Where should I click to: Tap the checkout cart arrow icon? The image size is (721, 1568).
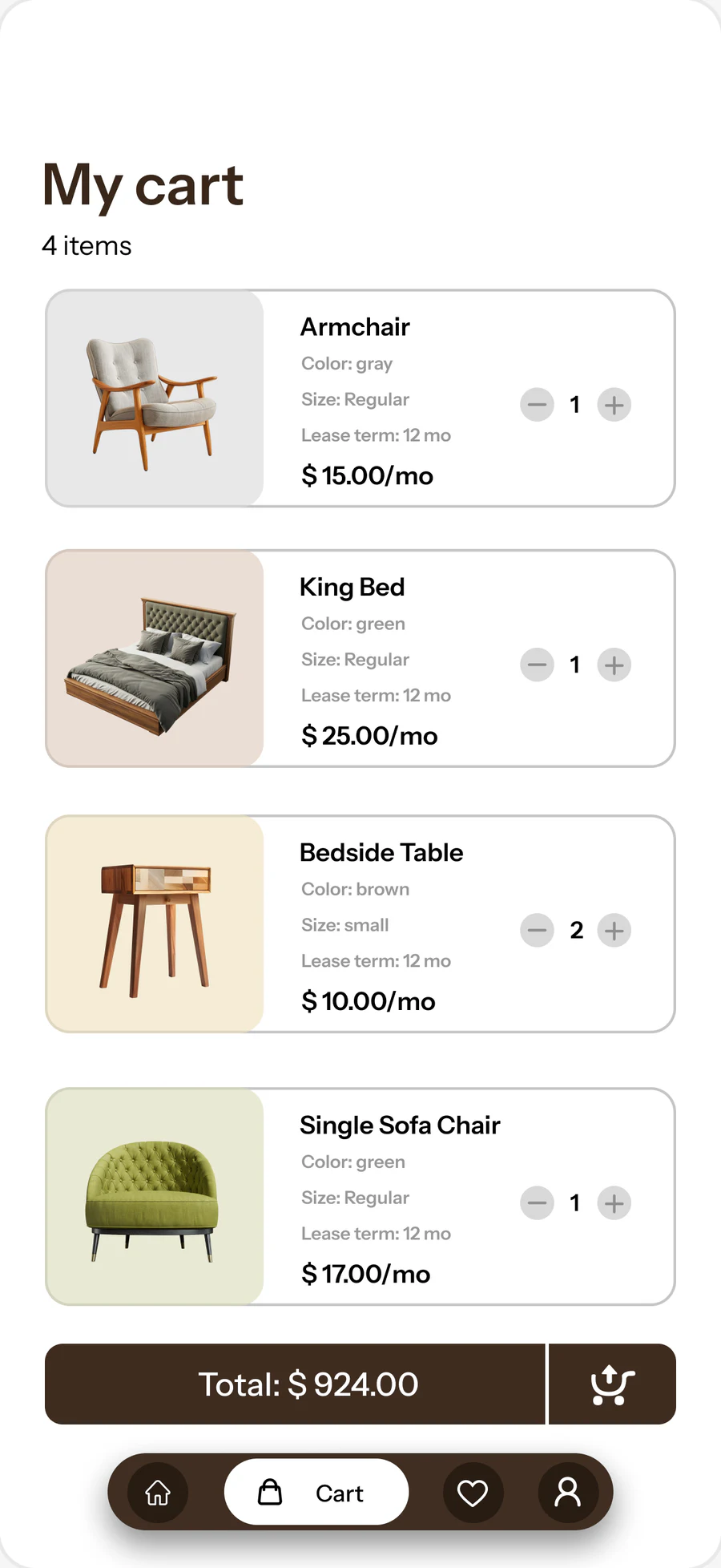point(613,1384)
